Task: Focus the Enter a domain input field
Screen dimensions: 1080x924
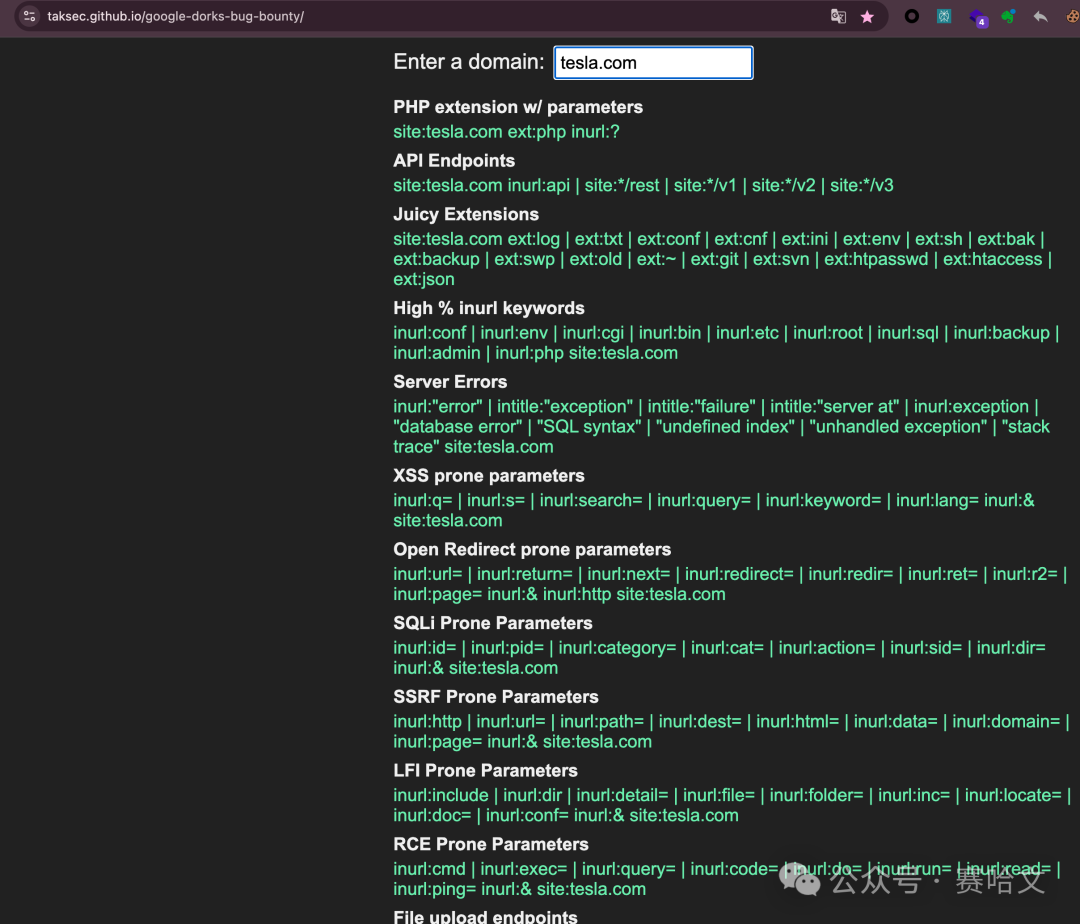Action: click(653, 63)
